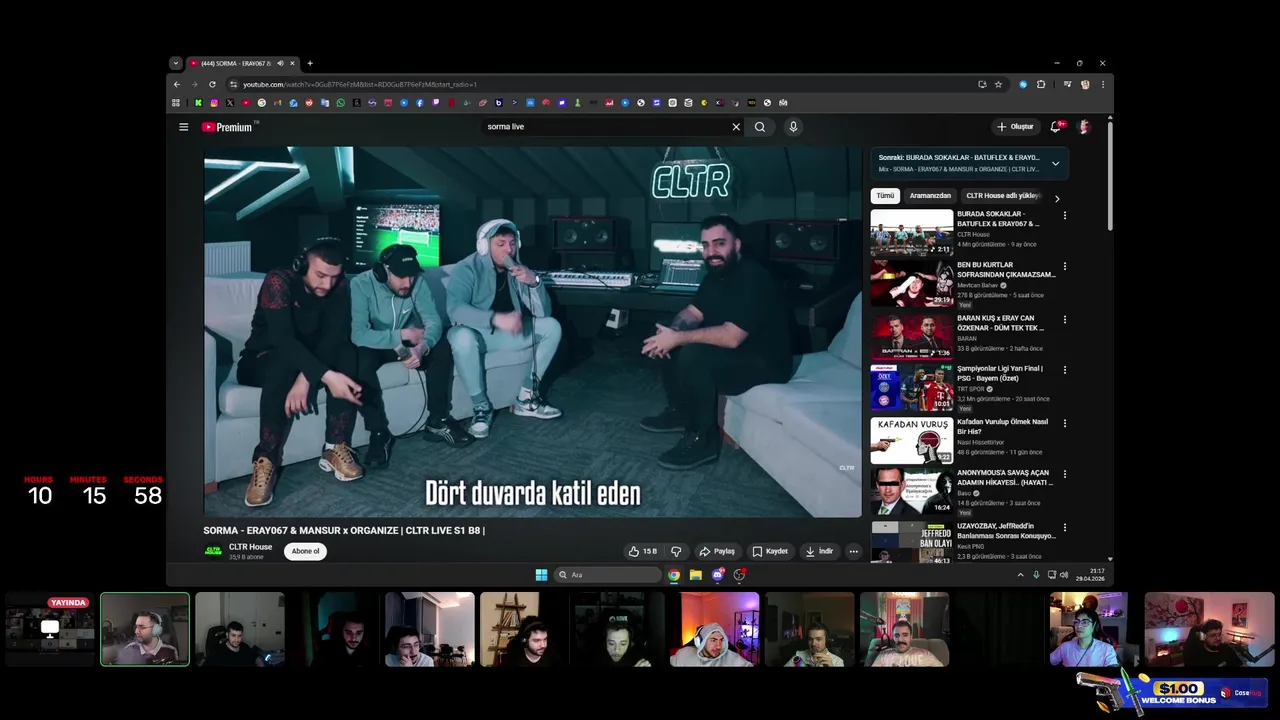Open options for ANONYMOUS'A SAVAŞ AÇAN video
Screen dimensions: 1280x720
tap(1064, 474)
